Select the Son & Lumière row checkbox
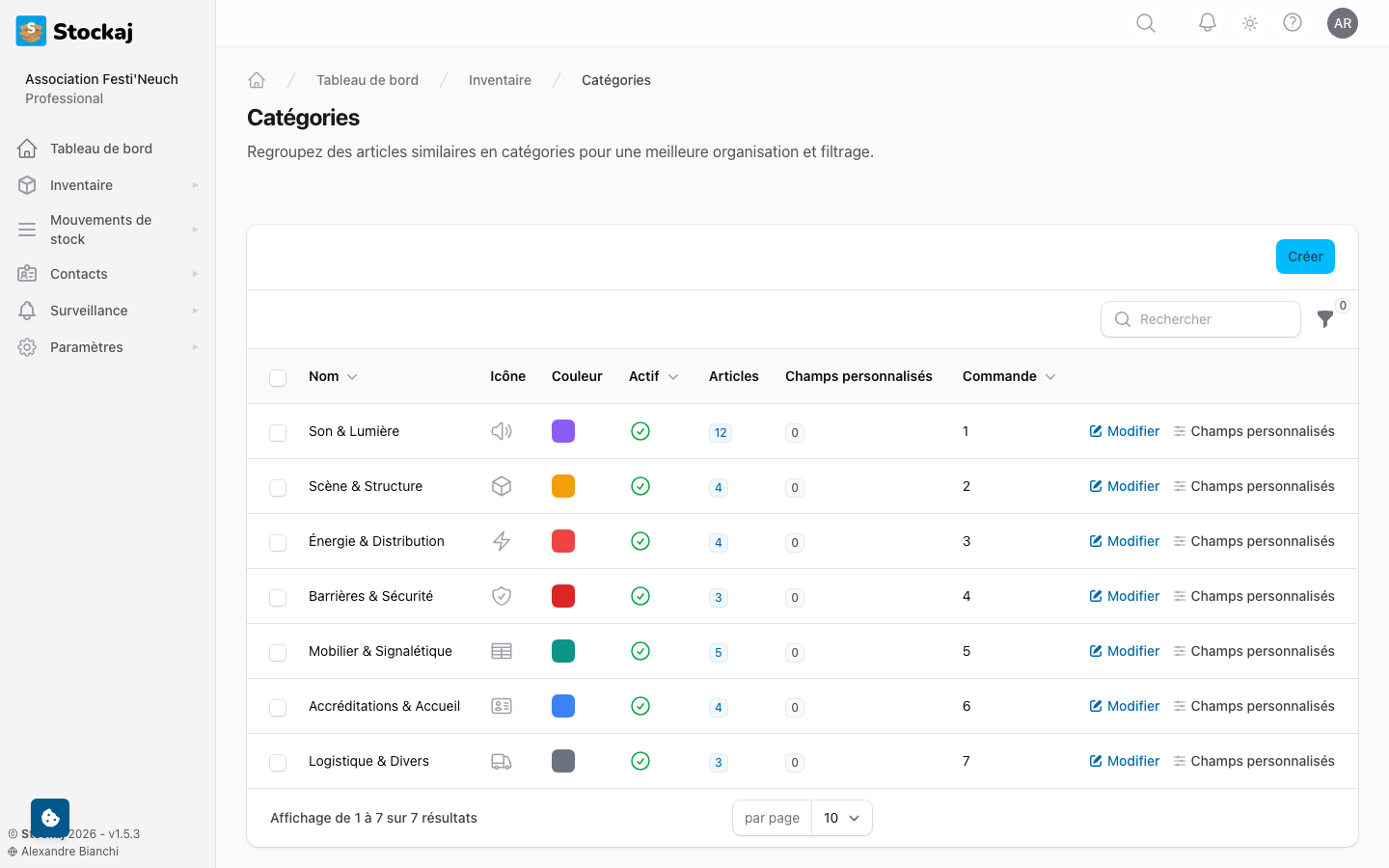The image size is (1389, 868). coord(278,433)
